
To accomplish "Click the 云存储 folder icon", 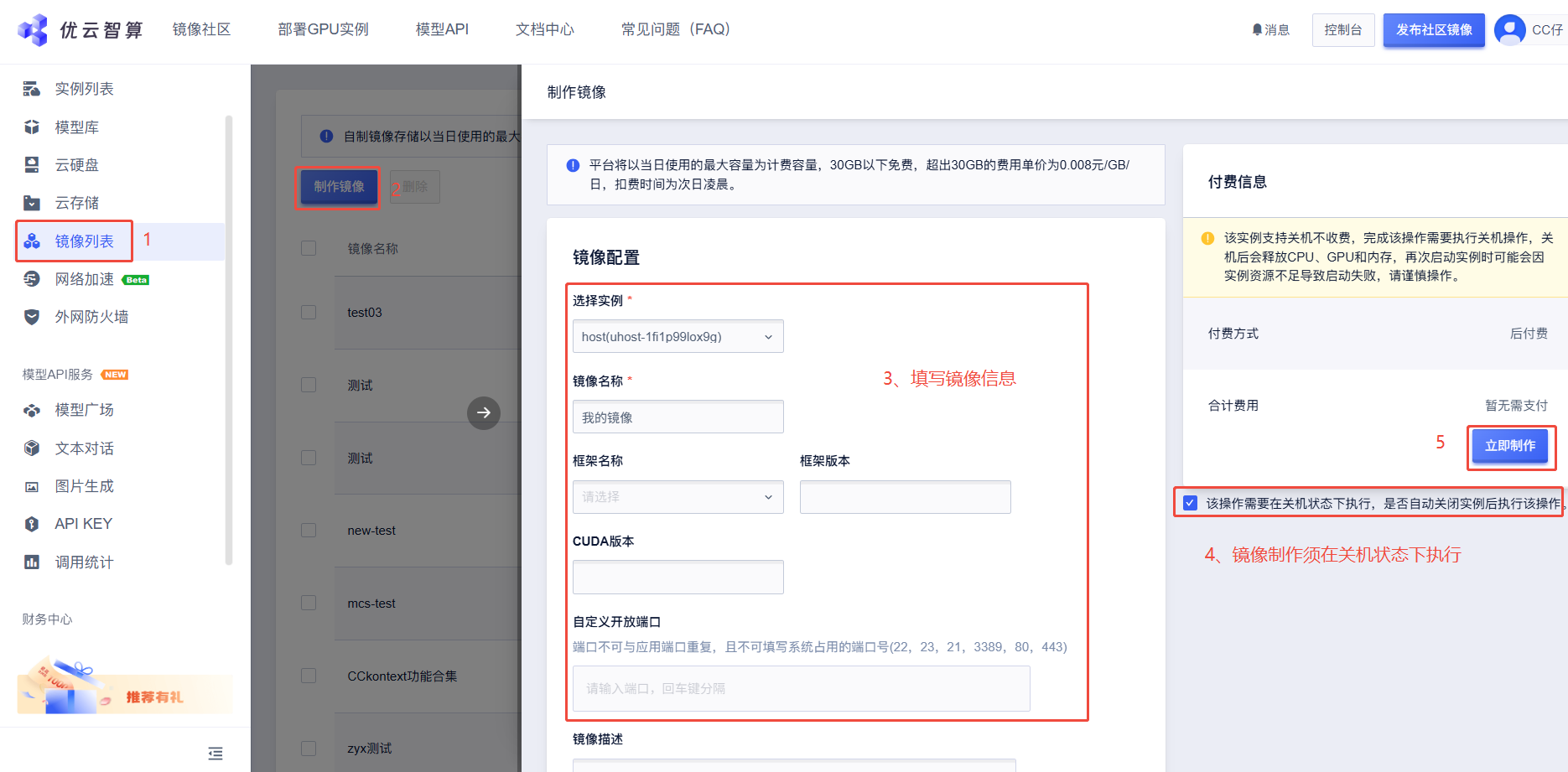I will [32, 203].
